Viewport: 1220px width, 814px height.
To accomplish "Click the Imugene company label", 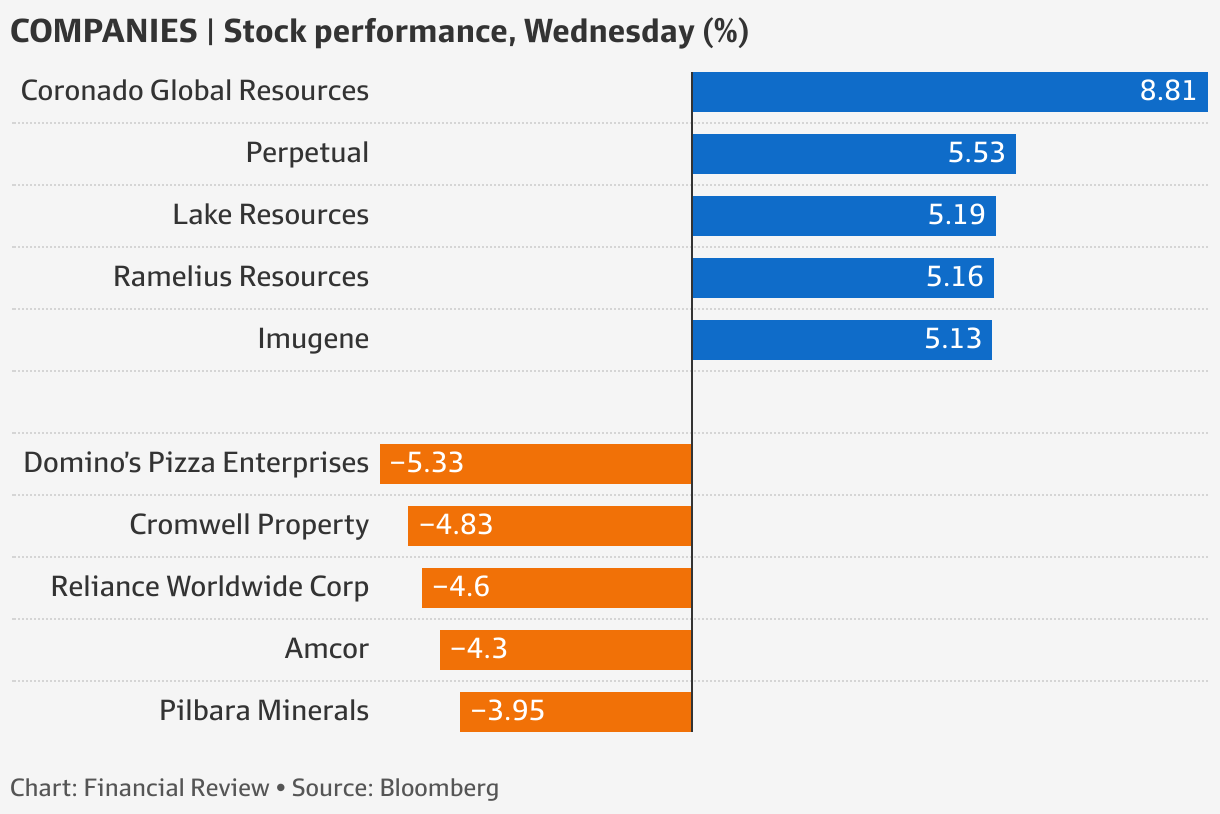I will [313, 339].
